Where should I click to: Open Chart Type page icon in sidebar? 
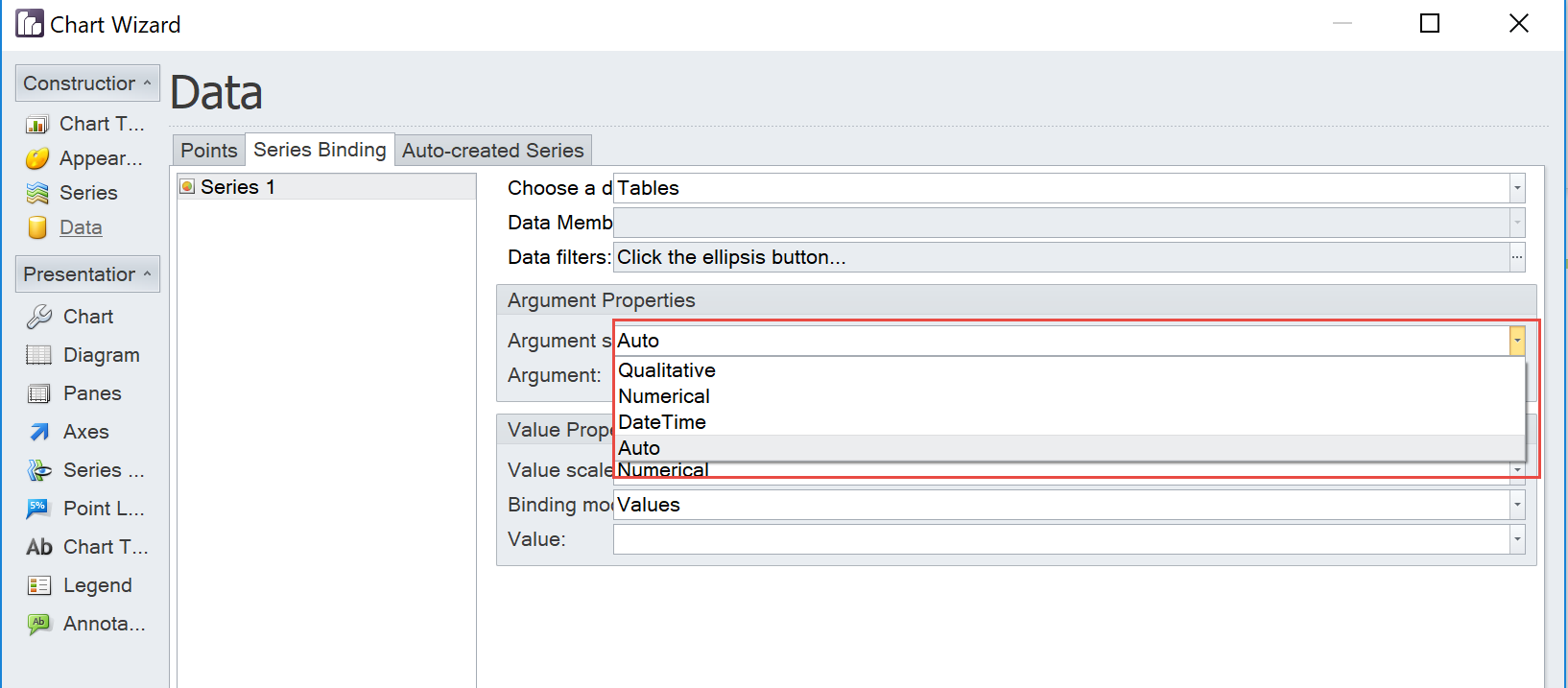pos(37,125)
